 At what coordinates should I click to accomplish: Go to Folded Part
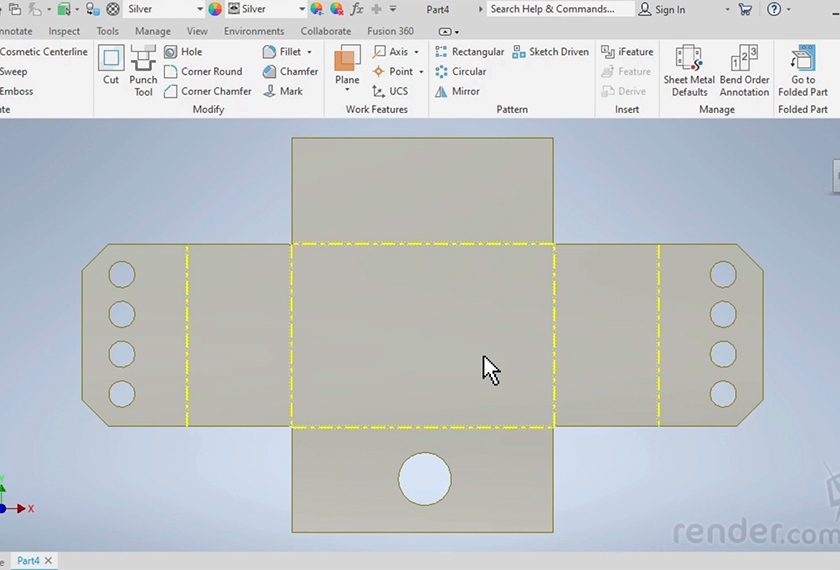click(803, 70)
